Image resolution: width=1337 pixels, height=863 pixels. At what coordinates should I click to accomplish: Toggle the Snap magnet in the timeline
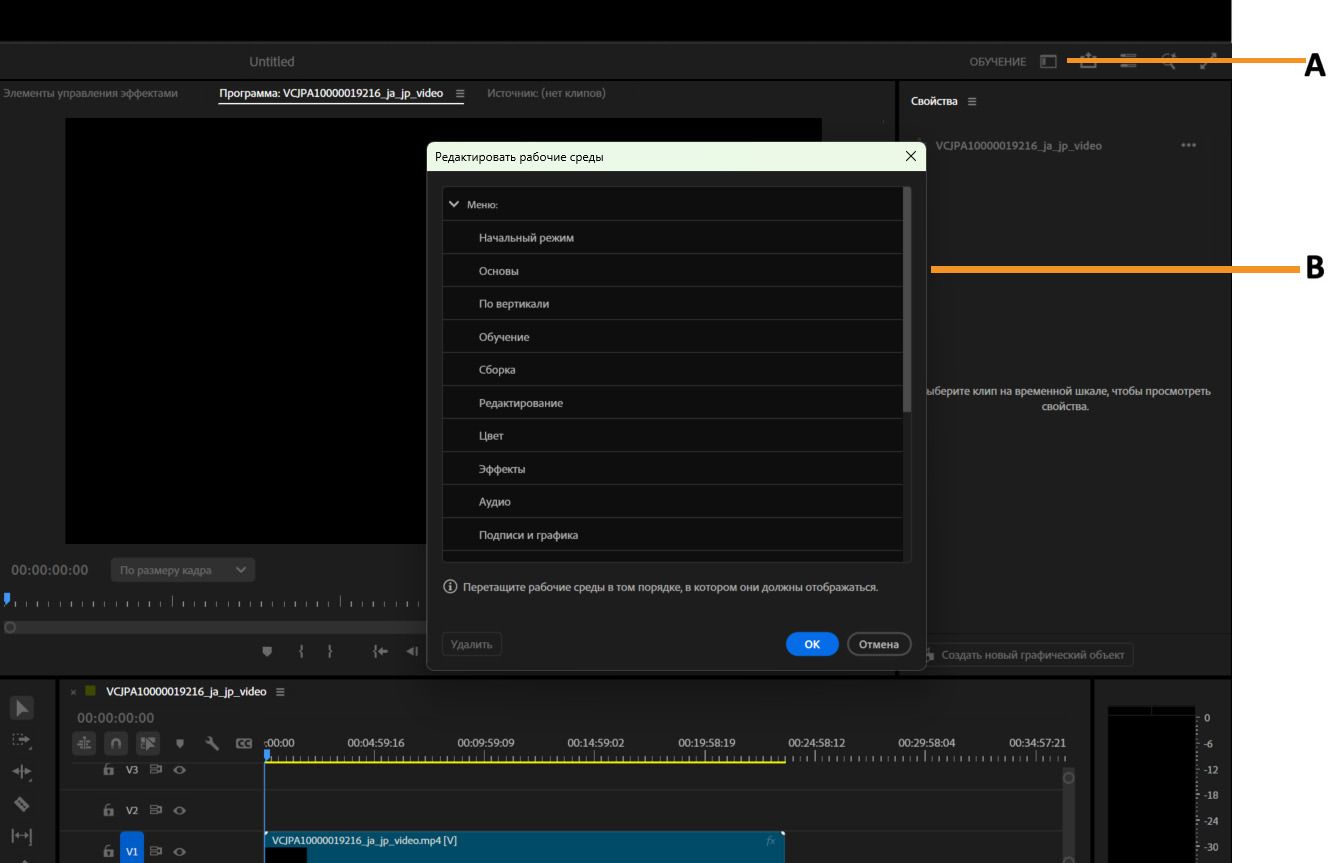(116, 742)
